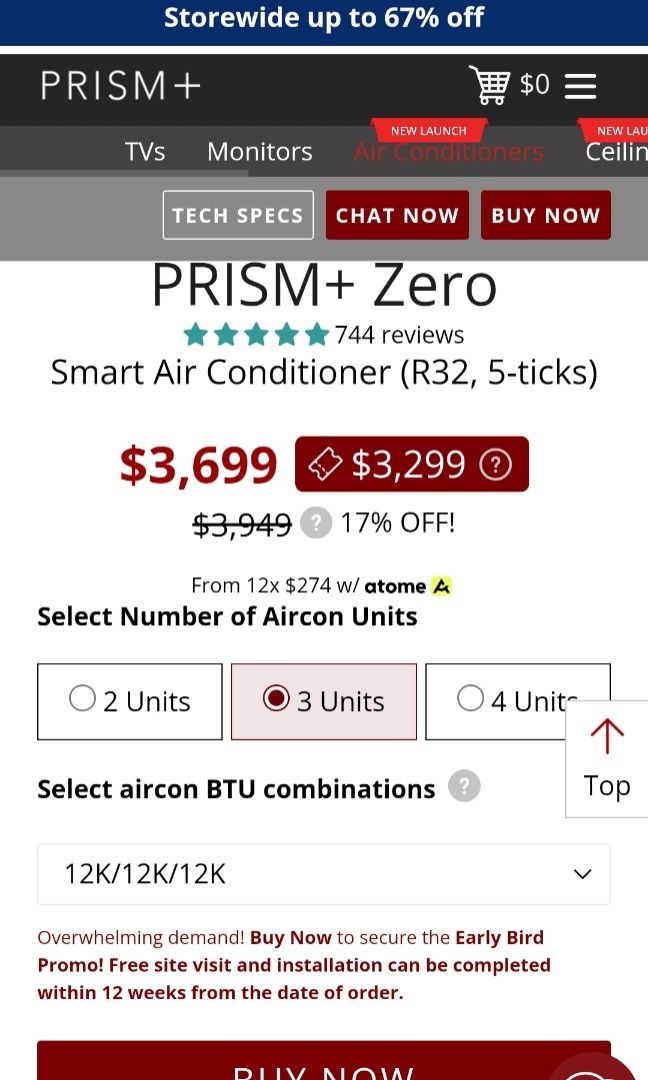This screenshot has height=1080, width=648.
Task: Open the coupon price info tooltip
Action: (498, 464)
